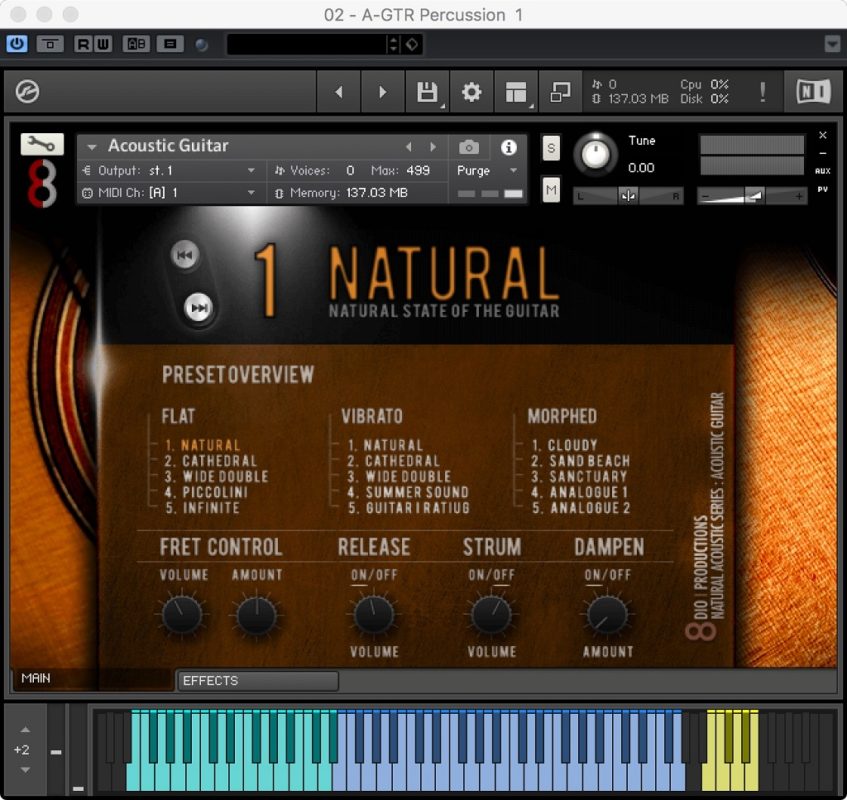This screenshot has width=847, height=800.
Task: Close the instrument with X icon
Action: pos(823,135)
